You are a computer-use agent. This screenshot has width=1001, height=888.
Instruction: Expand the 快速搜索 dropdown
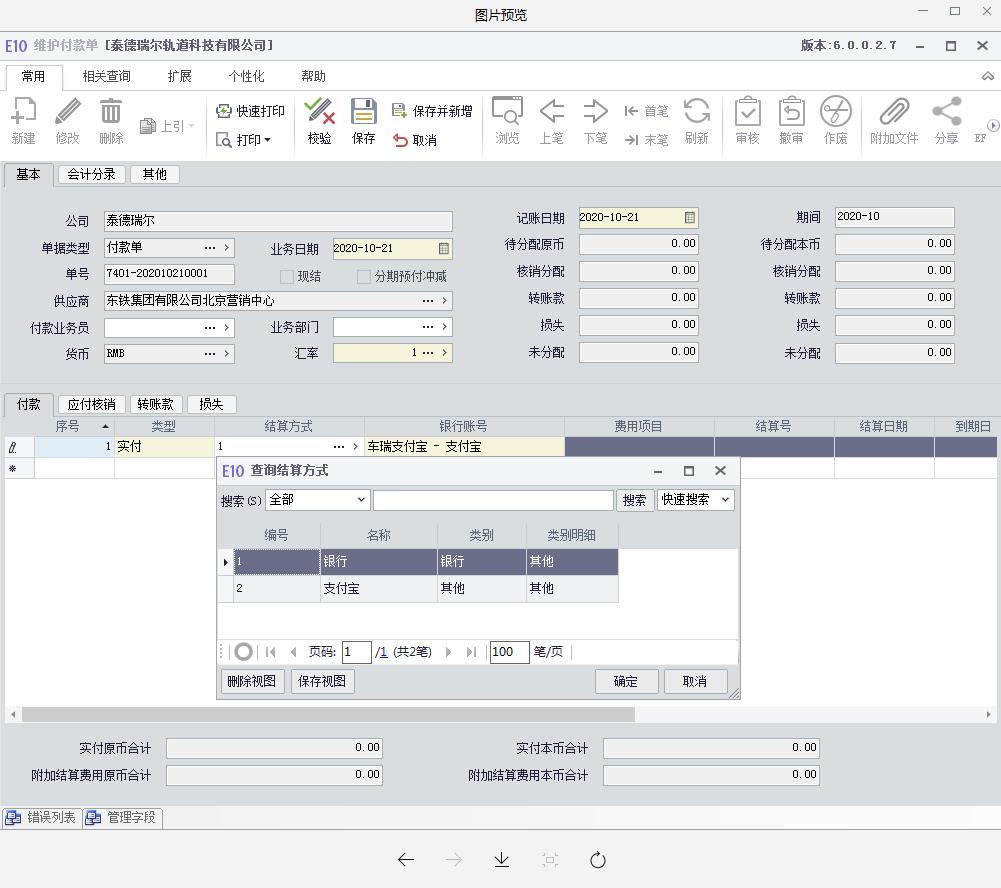725,500
